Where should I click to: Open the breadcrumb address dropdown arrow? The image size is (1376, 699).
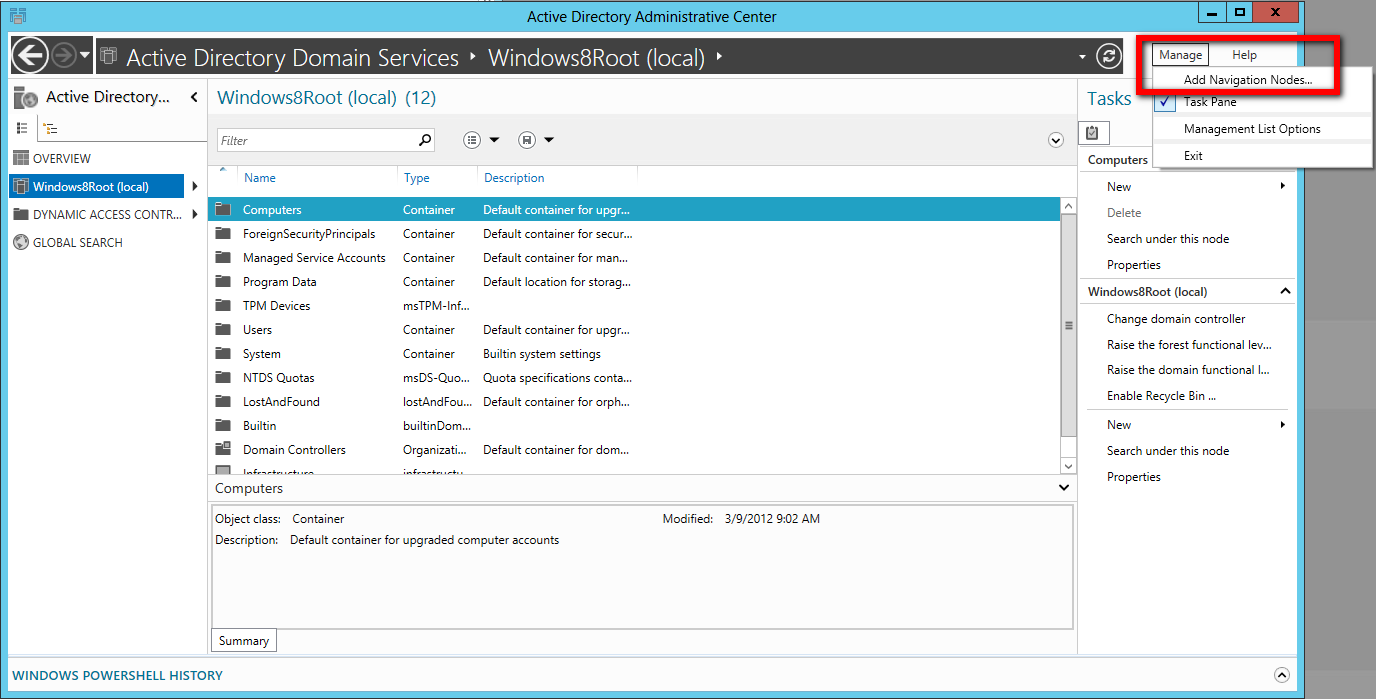1082,57
